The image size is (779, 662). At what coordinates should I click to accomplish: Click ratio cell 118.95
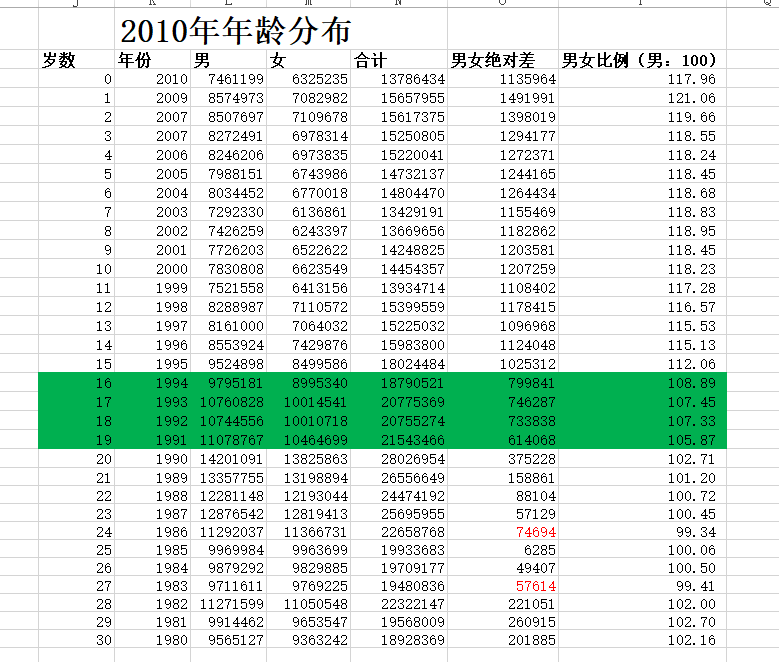692,231
